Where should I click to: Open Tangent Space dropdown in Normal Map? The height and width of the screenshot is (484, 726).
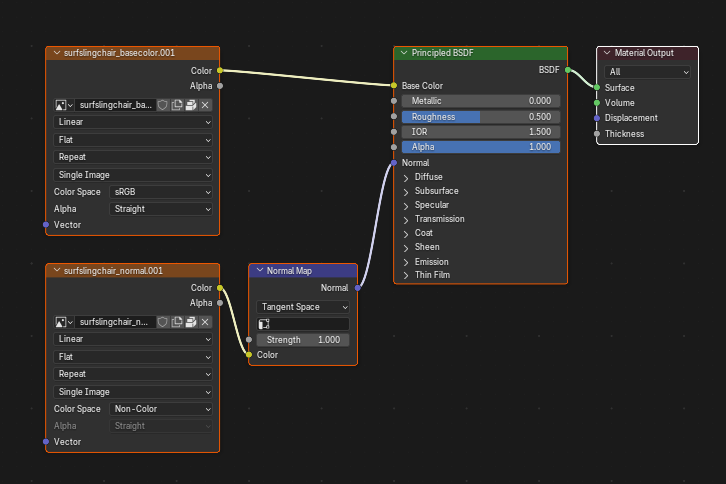[x=303, y=307]
